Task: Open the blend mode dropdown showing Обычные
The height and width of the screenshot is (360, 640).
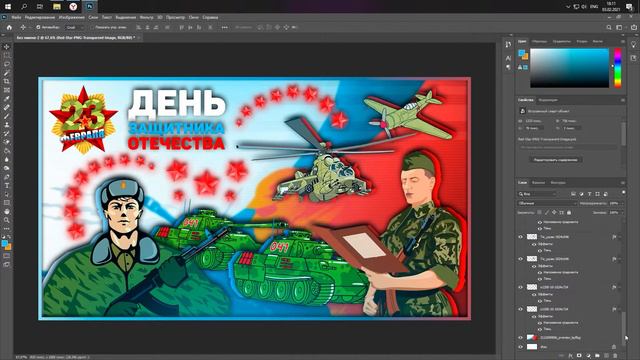Action: tap(547, 203)
